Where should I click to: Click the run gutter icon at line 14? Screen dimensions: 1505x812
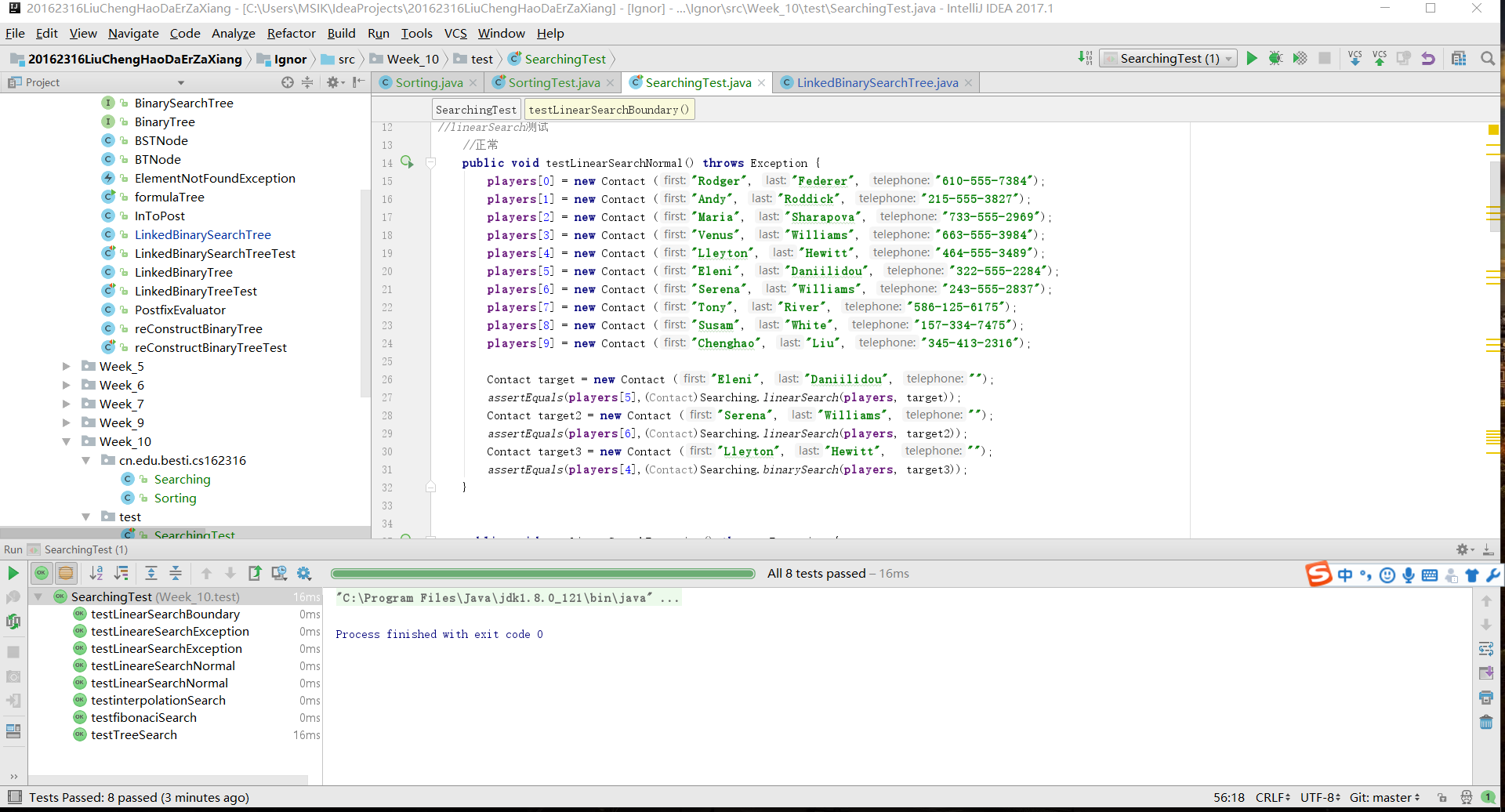407,162
